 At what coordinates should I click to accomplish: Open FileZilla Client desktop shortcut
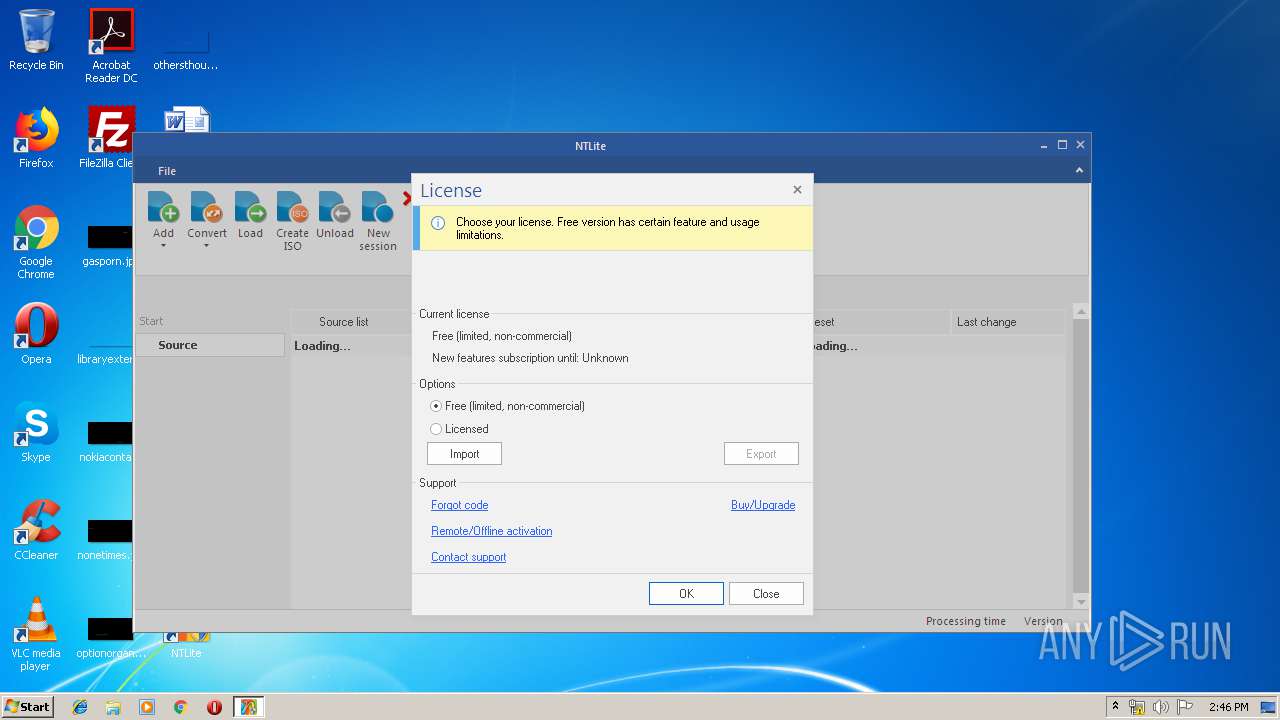pyautogui.click(x=106, y=138)
